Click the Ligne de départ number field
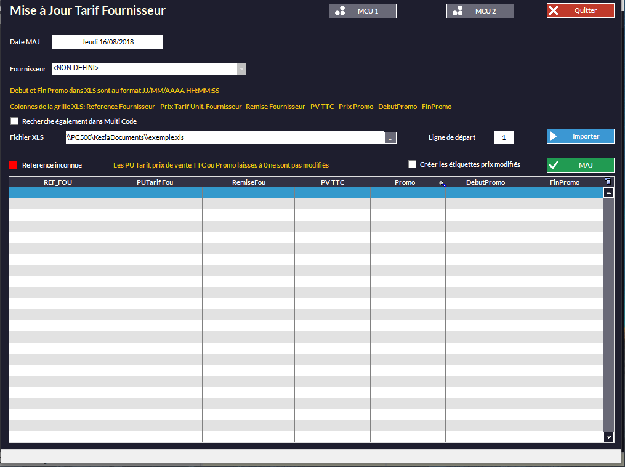 504,137
